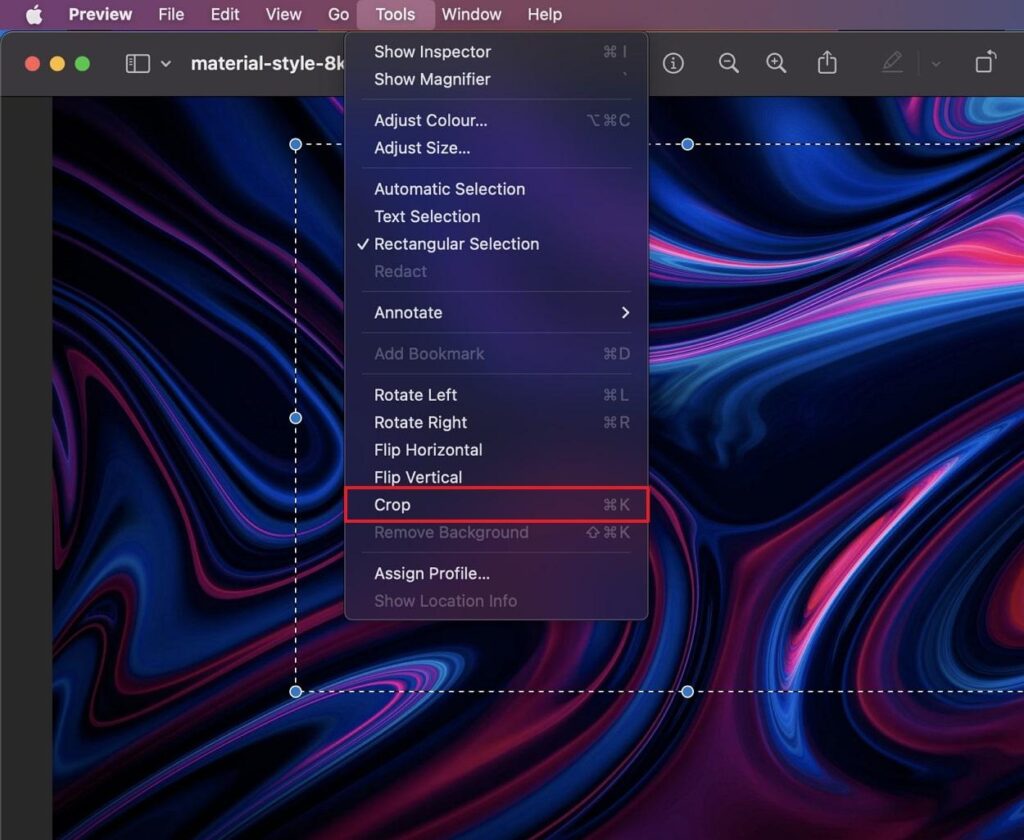
Task: Open the File menu
Action: [171, 14]
